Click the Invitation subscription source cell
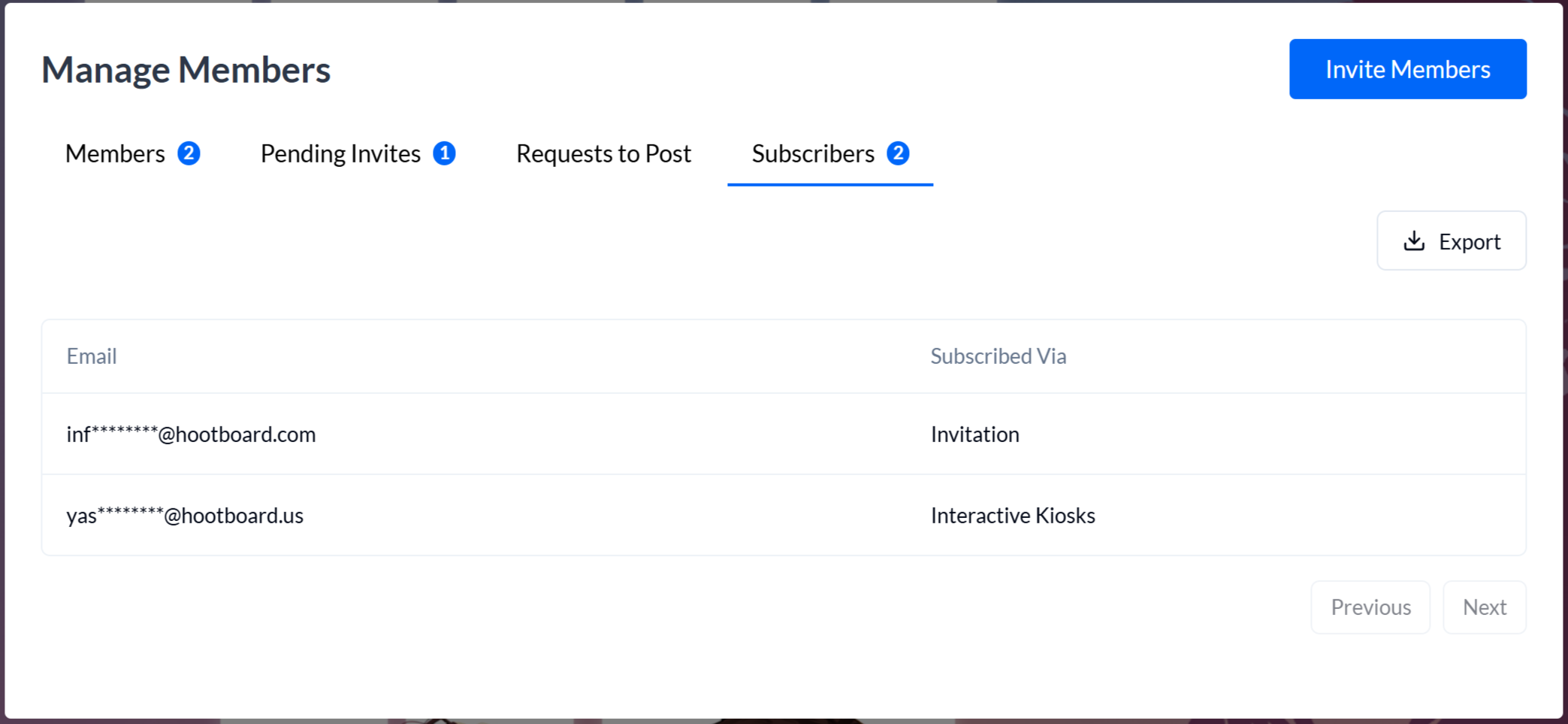This screenshot has height=724, width=1568. tap(974, 435)
